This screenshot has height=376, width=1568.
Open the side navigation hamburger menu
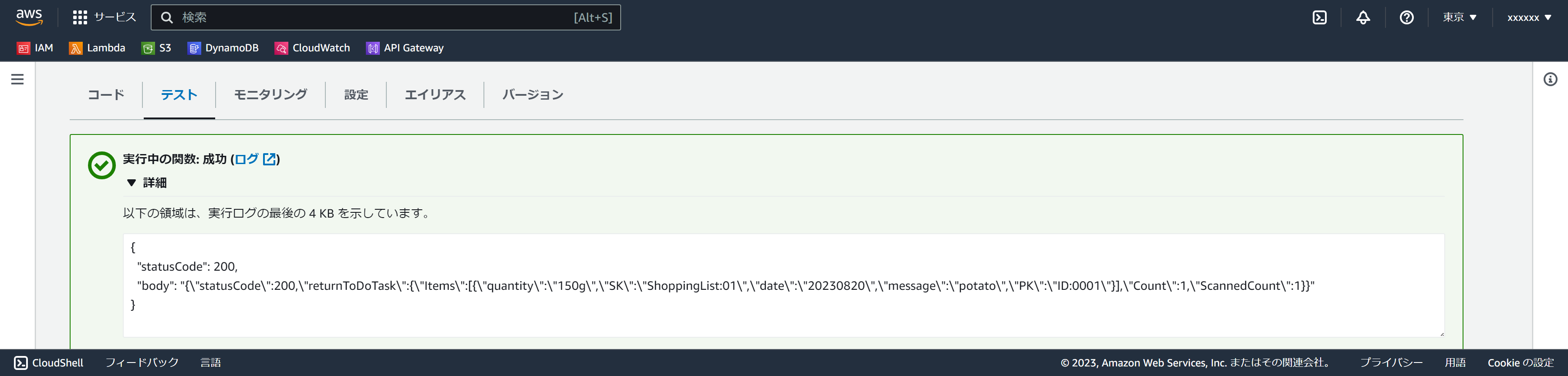[x=18, y=79]
